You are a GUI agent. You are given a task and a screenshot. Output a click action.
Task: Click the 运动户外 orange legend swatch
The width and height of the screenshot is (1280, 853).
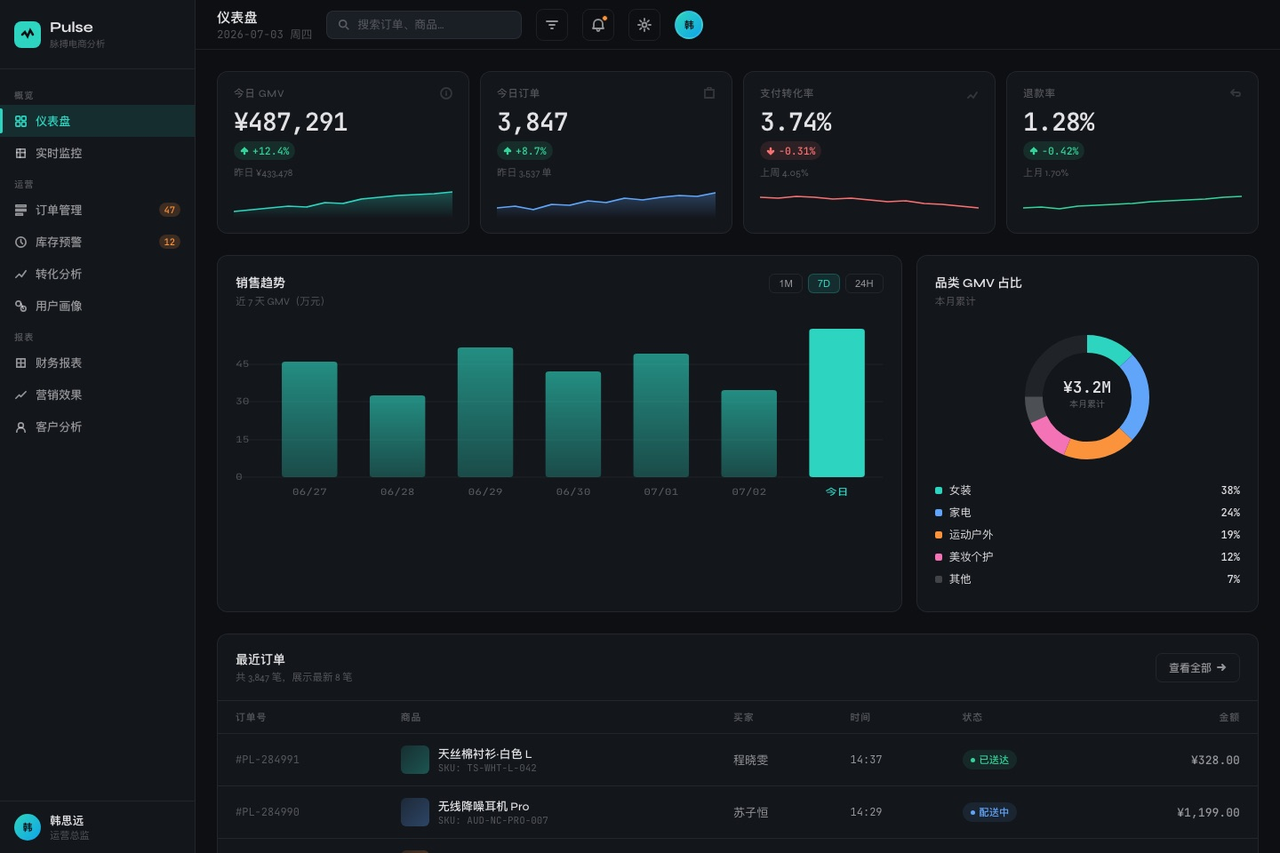coord(938,535)
